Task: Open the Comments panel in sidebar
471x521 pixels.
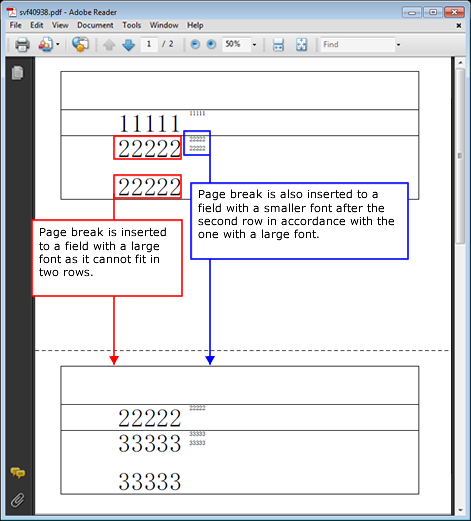Action: [17, 473]
